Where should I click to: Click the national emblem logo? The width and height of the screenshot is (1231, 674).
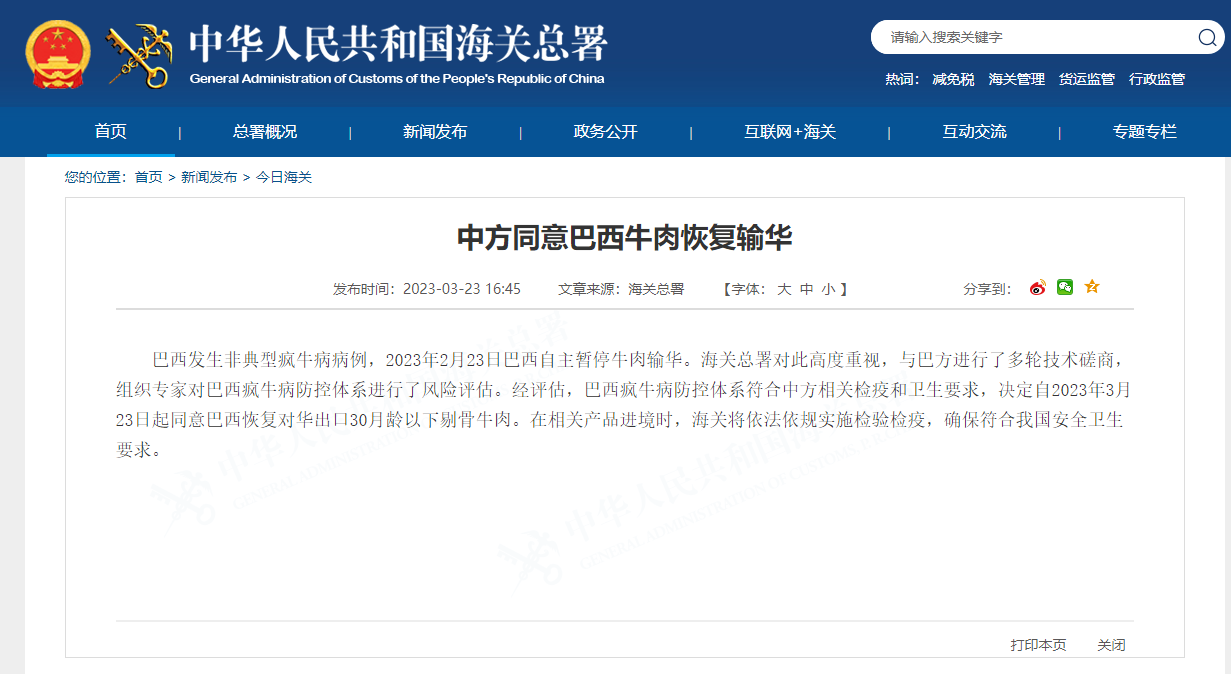pos(58,56)
